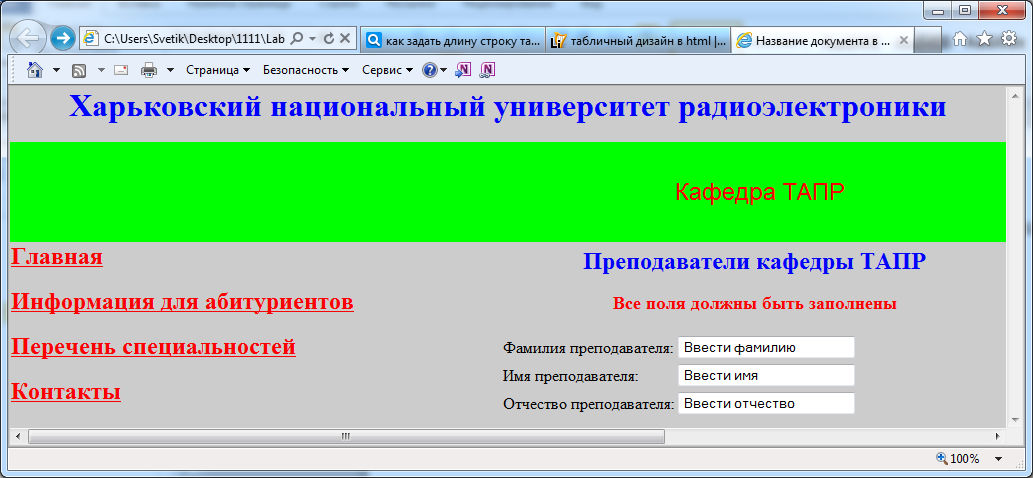Open Favorites with the star icon
The image size is (1033, 478).
tap(984, 40)
